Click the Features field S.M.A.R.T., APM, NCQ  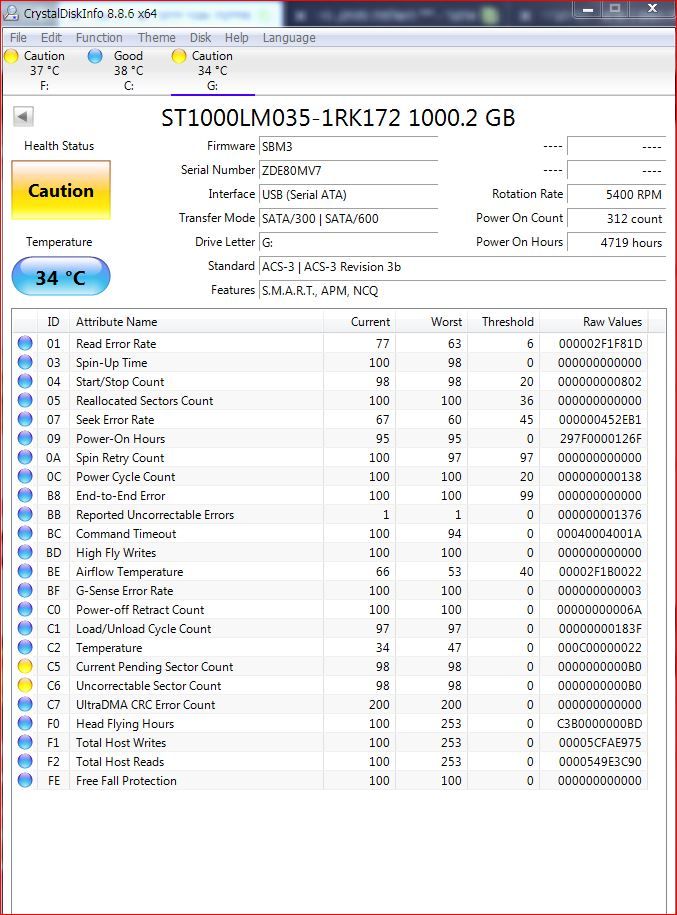tap(462, 290)
